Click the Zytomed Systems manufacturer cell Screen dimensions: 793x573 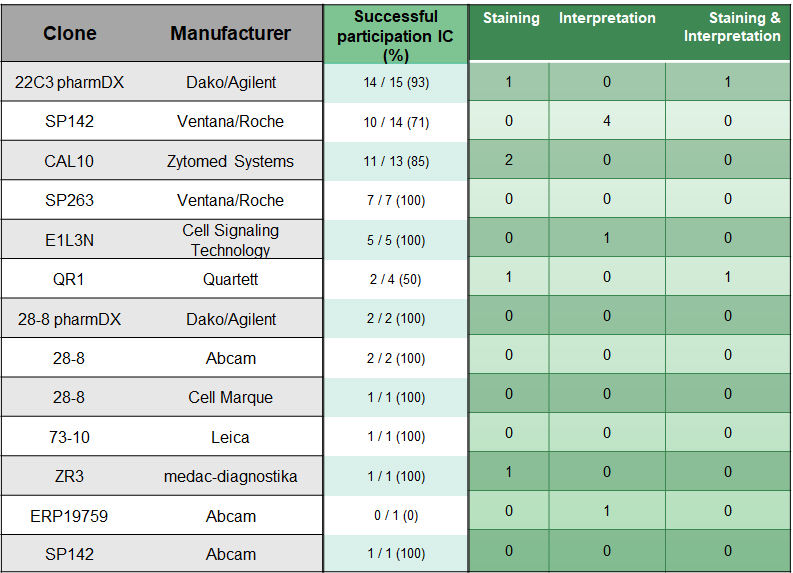pyautogui.click(x=230, y=161)
